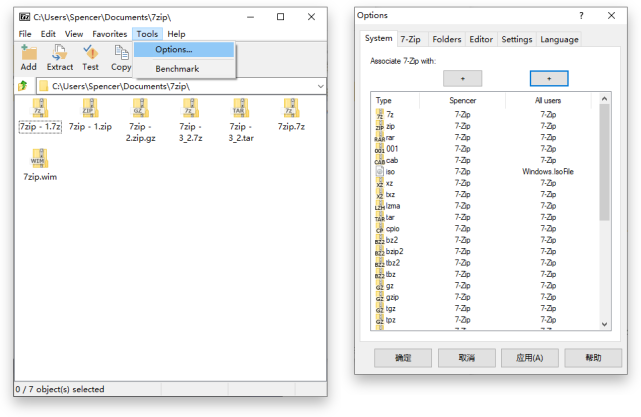Open the Help menu

point(176,34)
